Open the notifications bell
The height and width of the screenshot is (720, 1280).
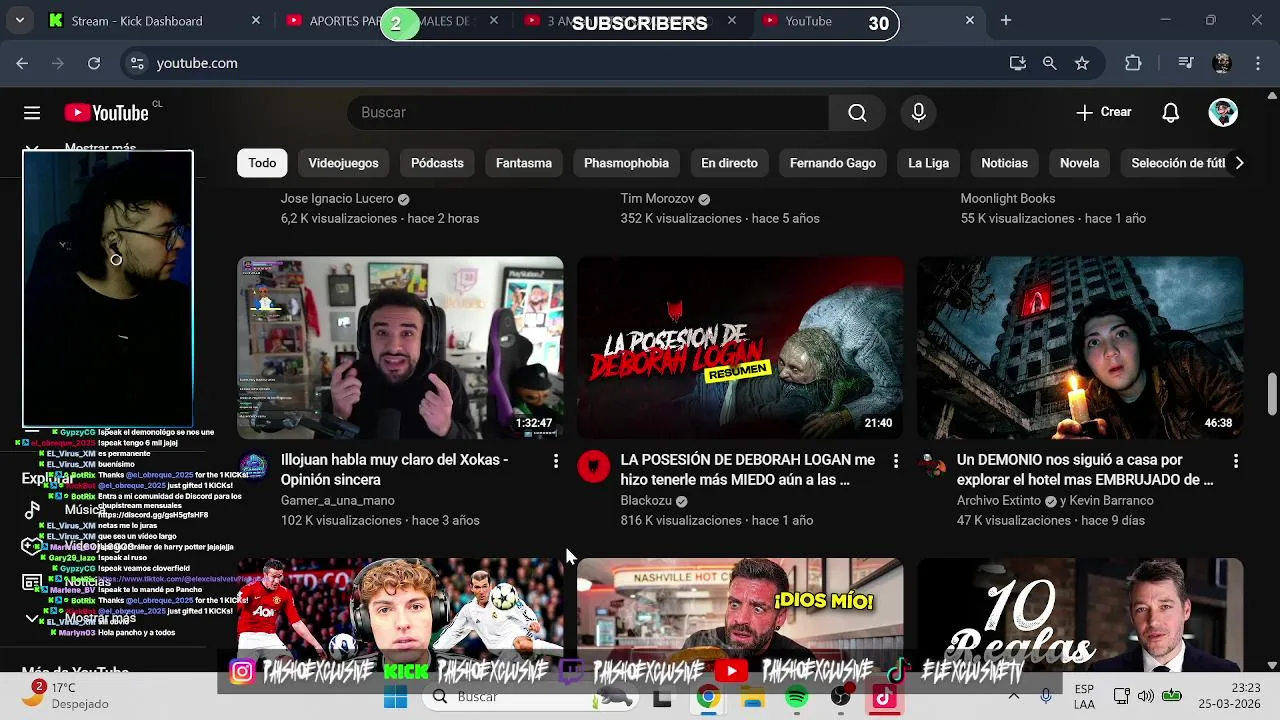tap(1170, 112)
